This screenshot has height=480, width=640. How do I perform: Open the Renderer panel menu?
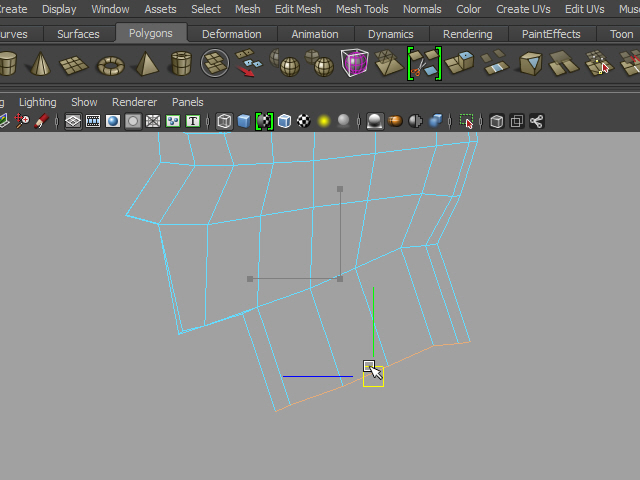(x=134, y=102)
